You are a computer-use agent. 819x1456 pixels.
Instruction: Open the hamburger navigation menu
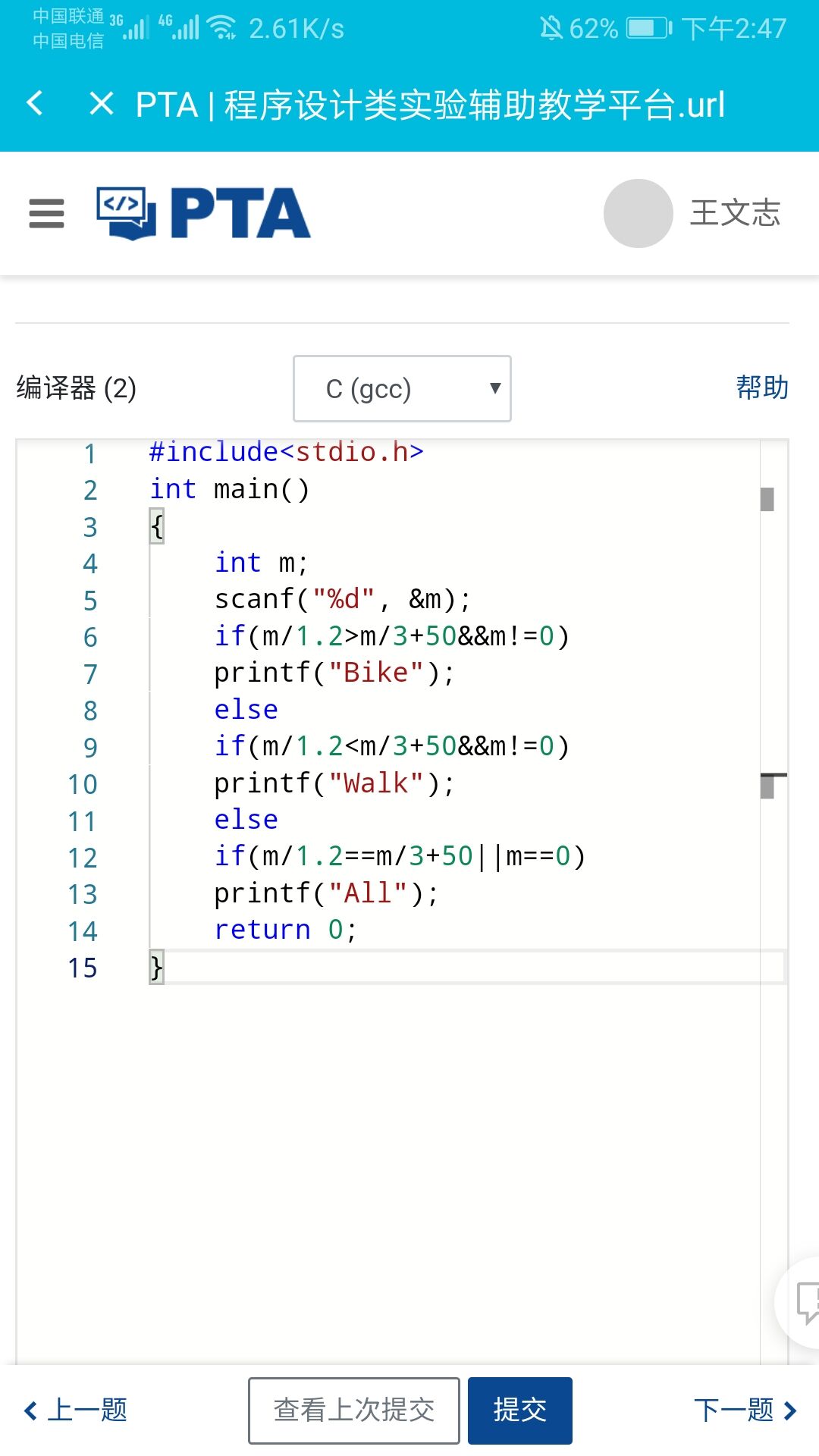46,213
